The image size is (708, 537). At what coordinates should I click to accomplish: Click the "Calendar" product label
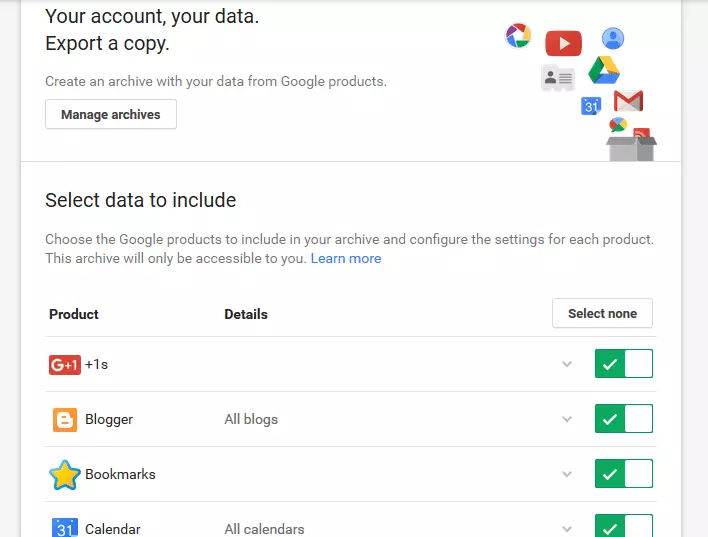click(113, 529)
